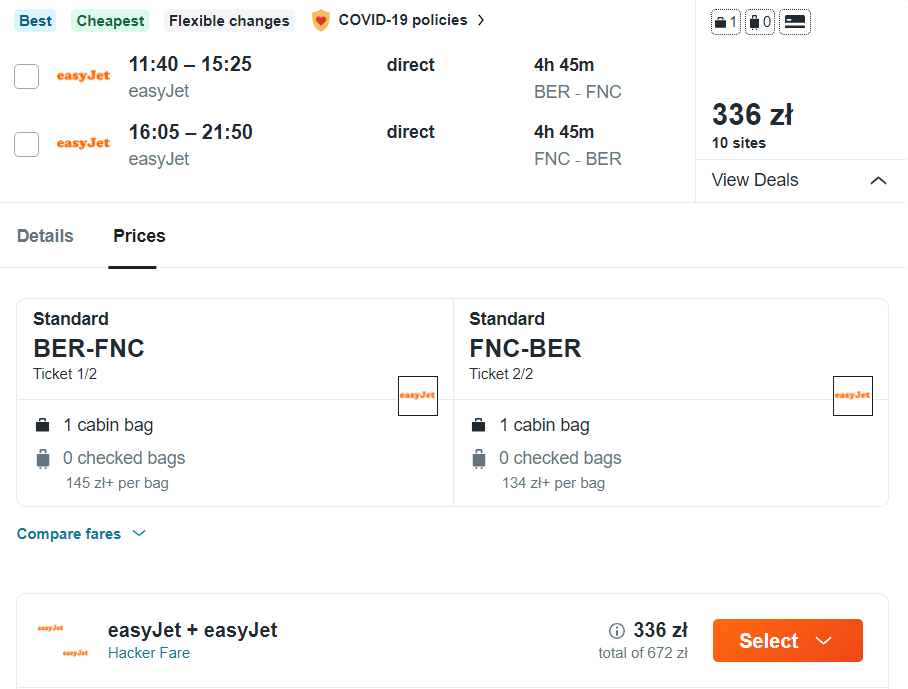This screenshot has width=908, height=689.
Task: Click the Cheapest badge label
Action: click(x=110, y=21)
